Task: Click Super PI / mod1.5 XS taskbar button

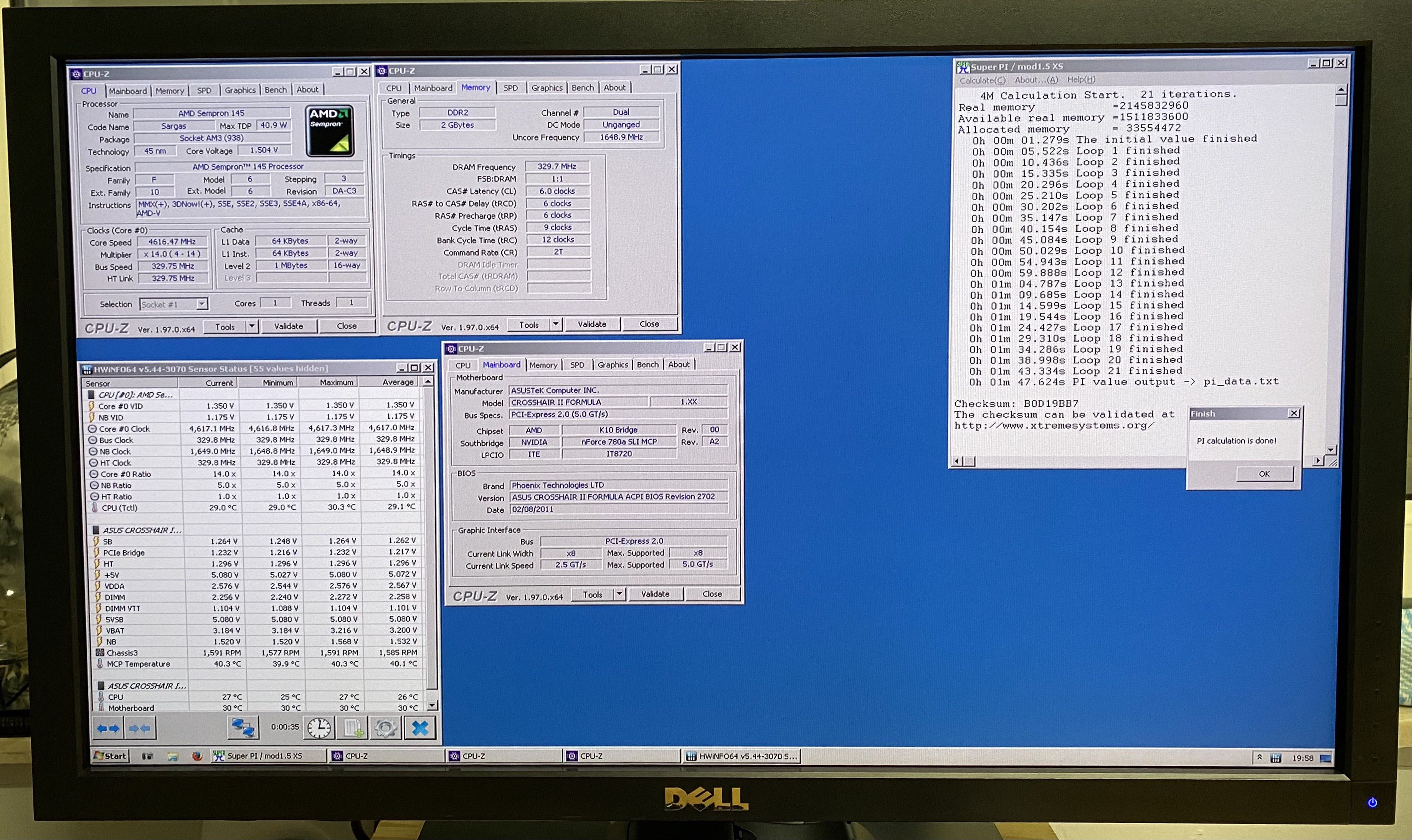Action: pyautogui.click(x=268, y=756)
